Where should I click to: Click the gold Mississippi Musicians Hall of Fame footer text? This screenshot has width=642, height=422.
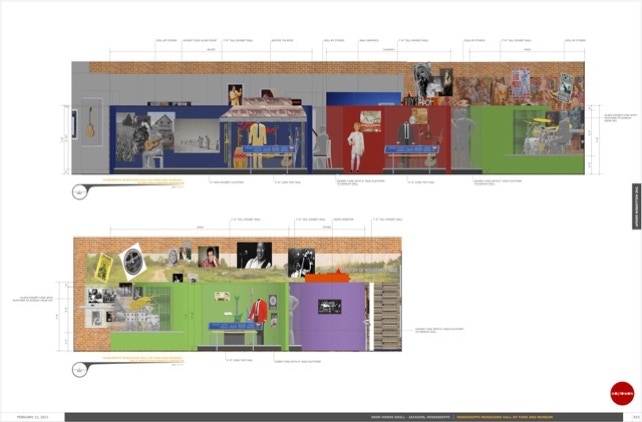504,417
